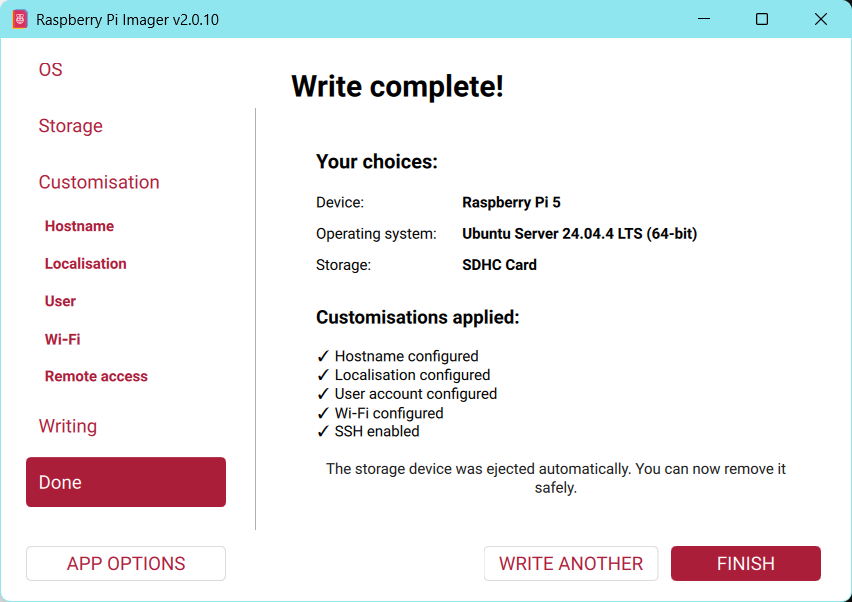Click the 'Localisation configured' line
The image size is (852, 602).
point(403,375)
